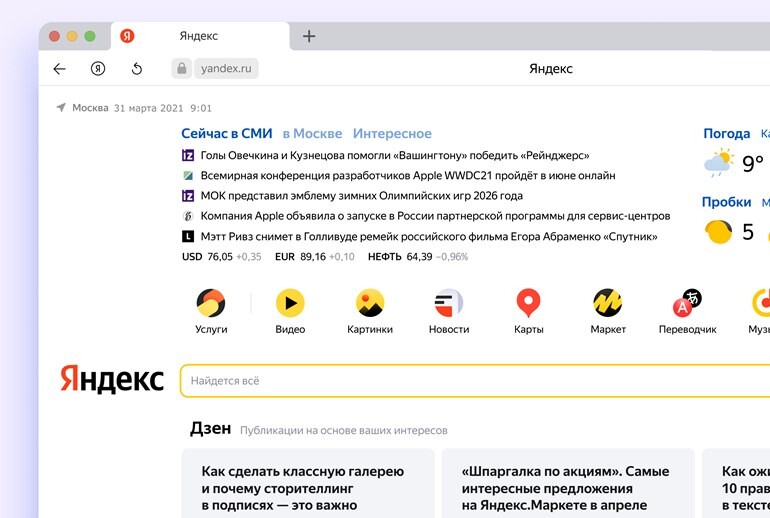
Task: Click the Москва location indicator
Action: pyautogui.click(x=89, y=108)
